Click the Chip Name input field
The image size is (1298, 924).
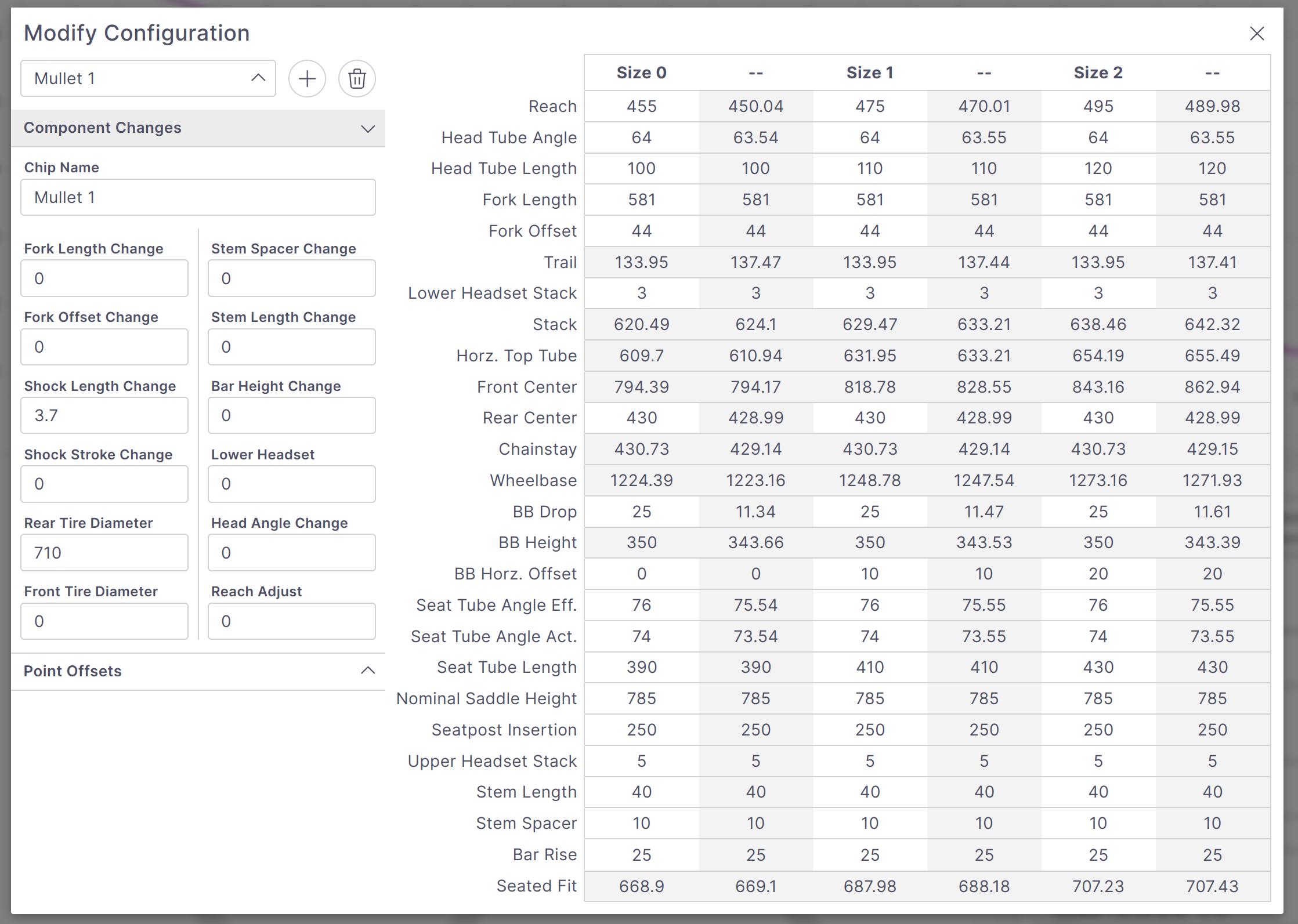198,197
